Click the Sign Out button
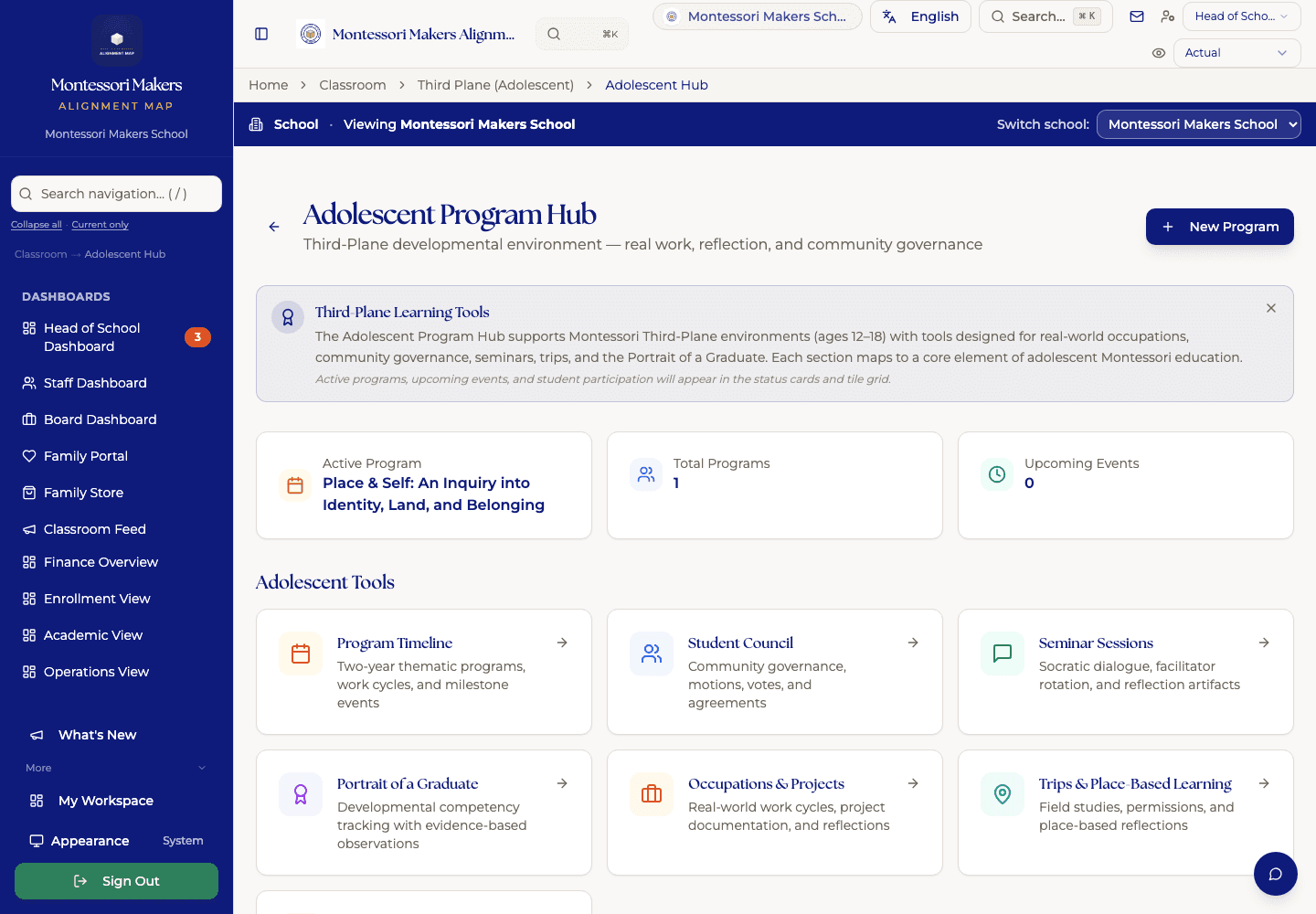 [x=116, y=881]
